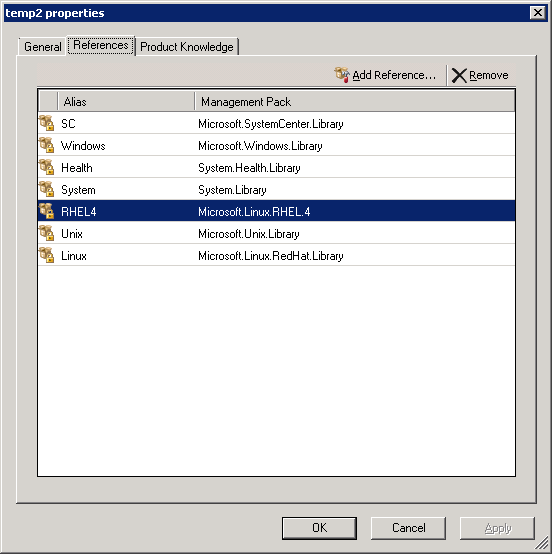
Task: Click the Cancel button
Action: (409, 528)
